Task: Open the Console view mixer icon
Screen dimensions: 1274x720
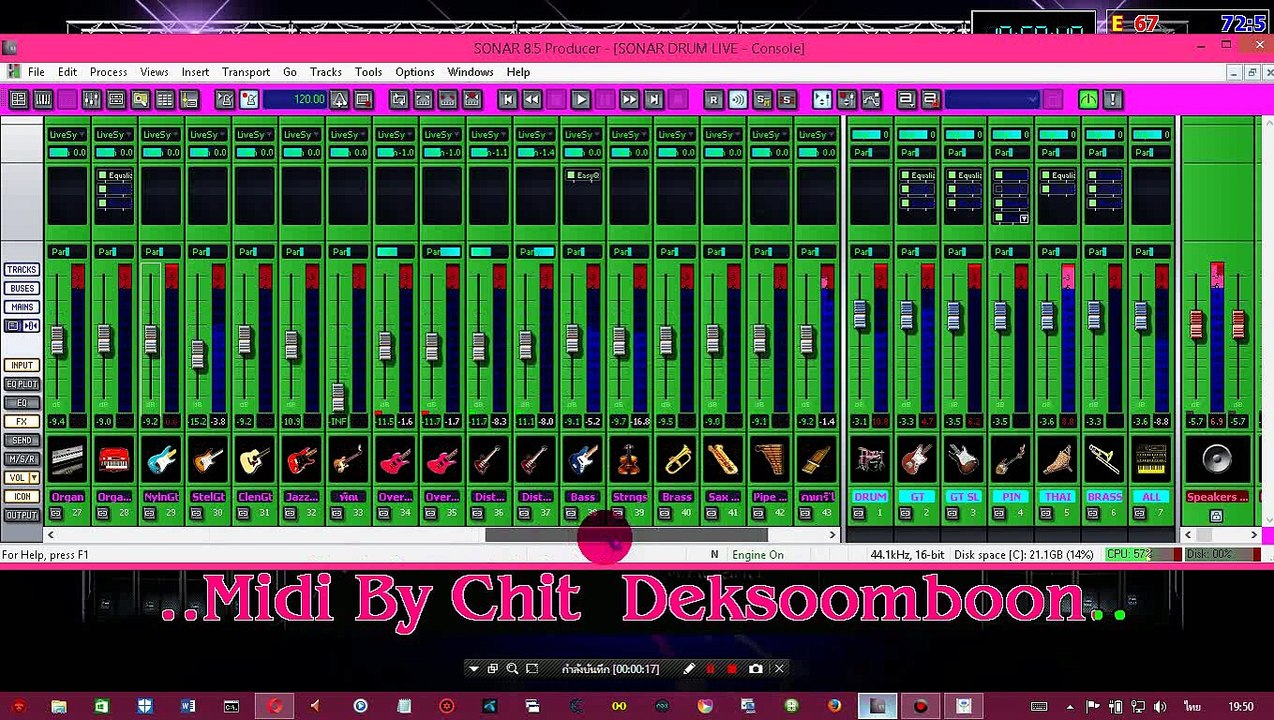Action: pyautogui.click(x=91, y=99)
